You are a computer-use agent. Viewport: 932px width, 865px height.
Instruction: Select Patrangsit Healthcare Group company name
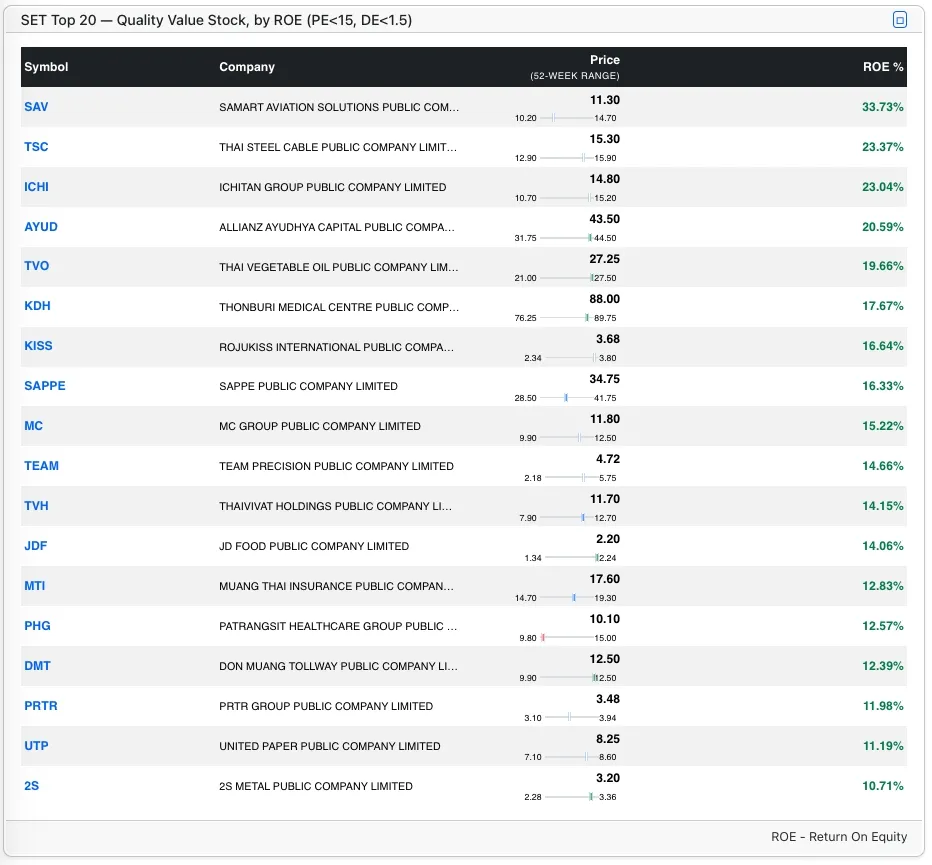click(338, 625)
